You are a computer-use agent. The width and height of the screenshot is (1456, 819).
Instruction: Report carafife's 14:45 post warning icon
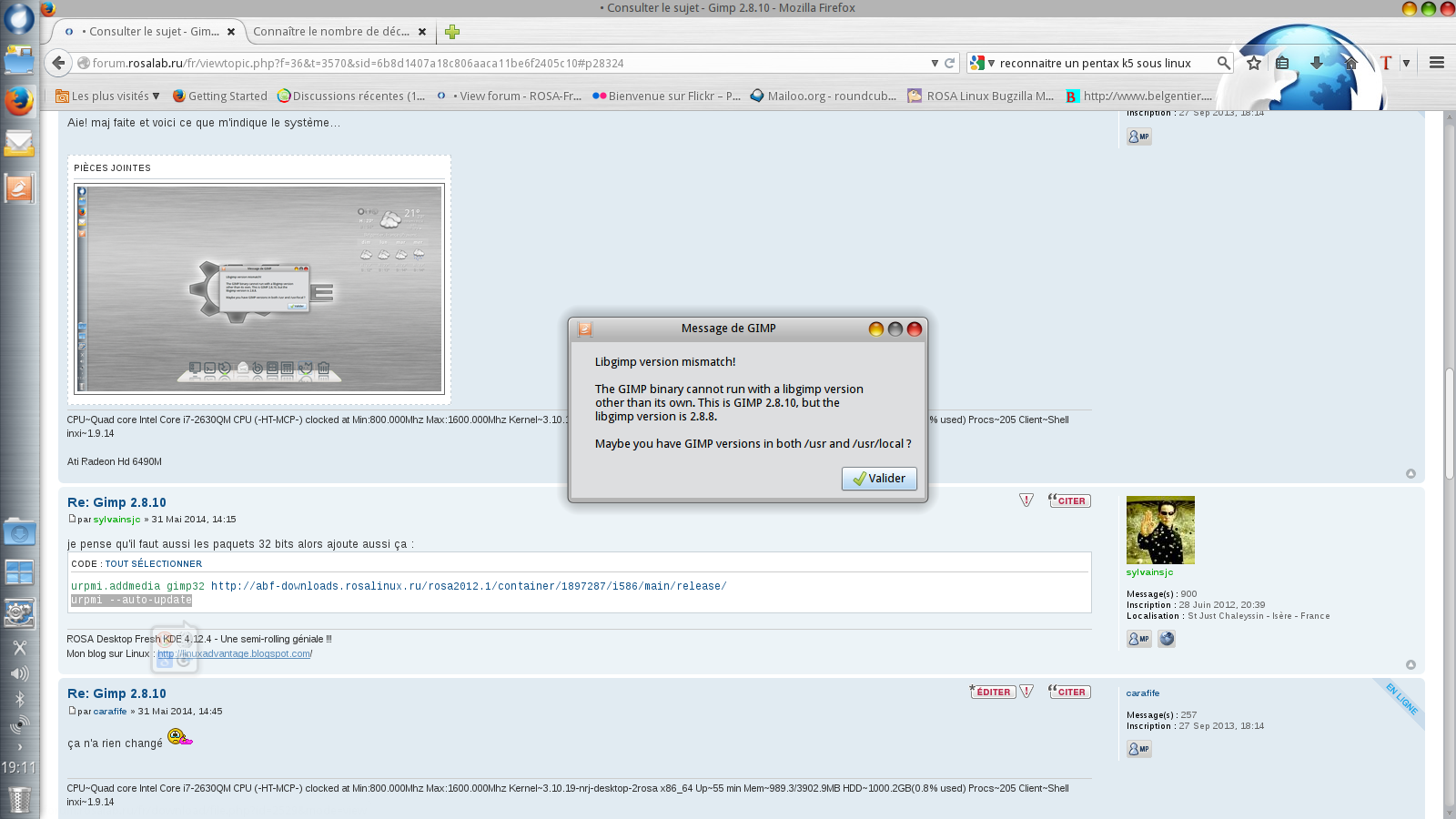point(1026,692)
